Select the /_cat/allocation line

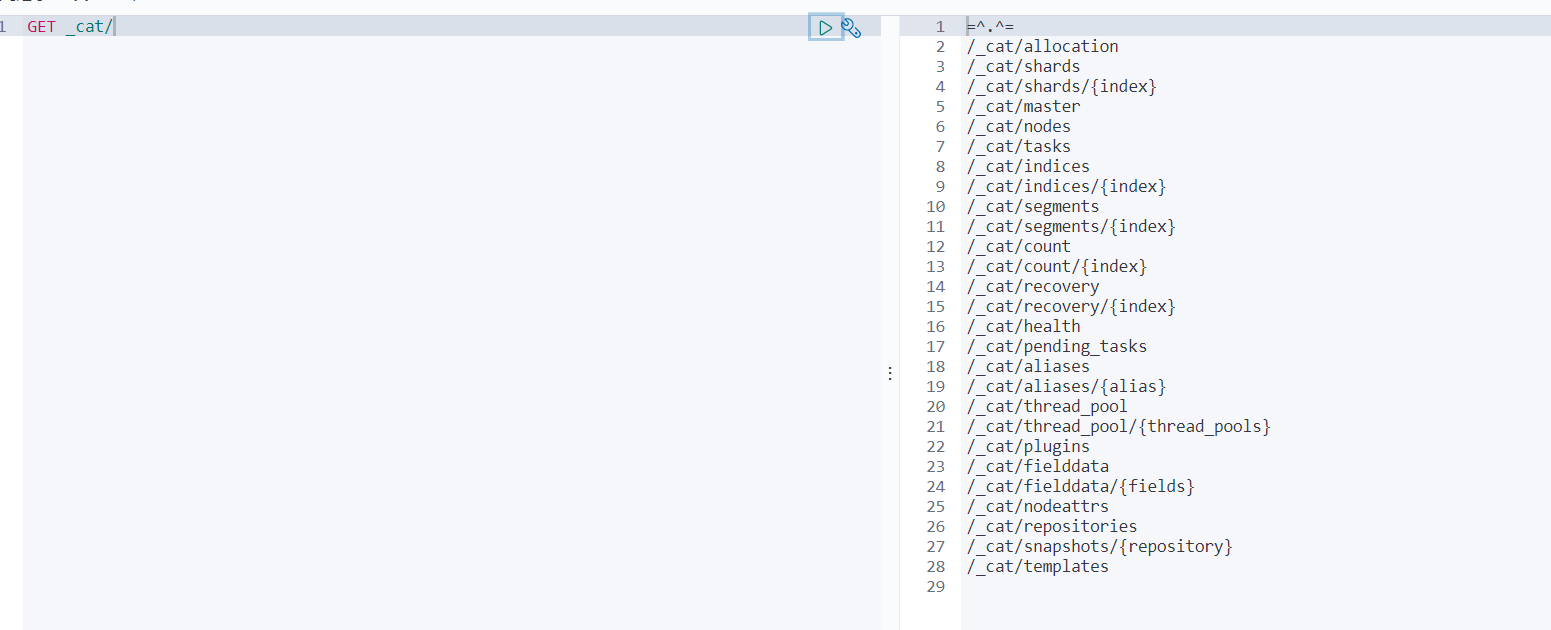1042,47
